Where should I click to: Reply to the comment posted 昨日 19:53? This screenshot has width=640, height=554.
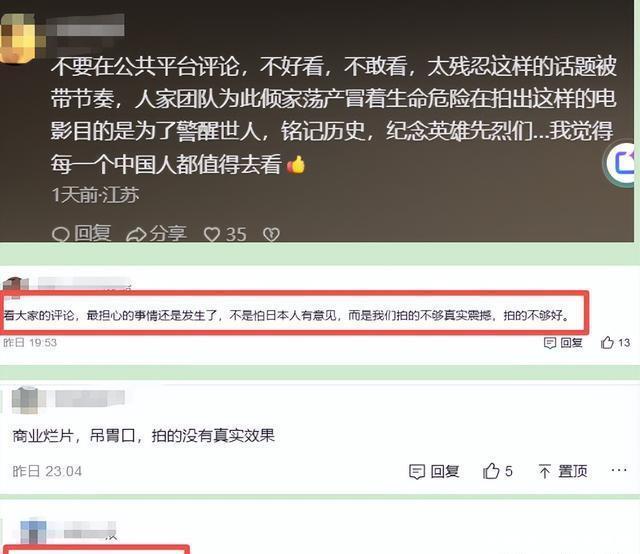click(563, 343)
